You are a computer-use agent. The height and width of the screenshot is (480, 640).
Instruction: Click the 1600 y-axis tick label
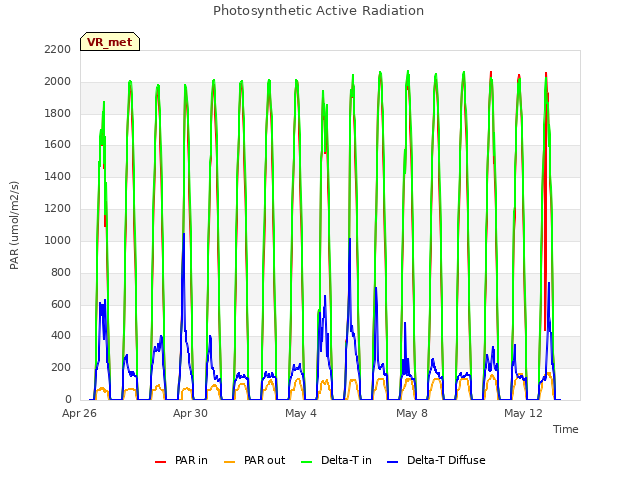[x=58, y=144]
